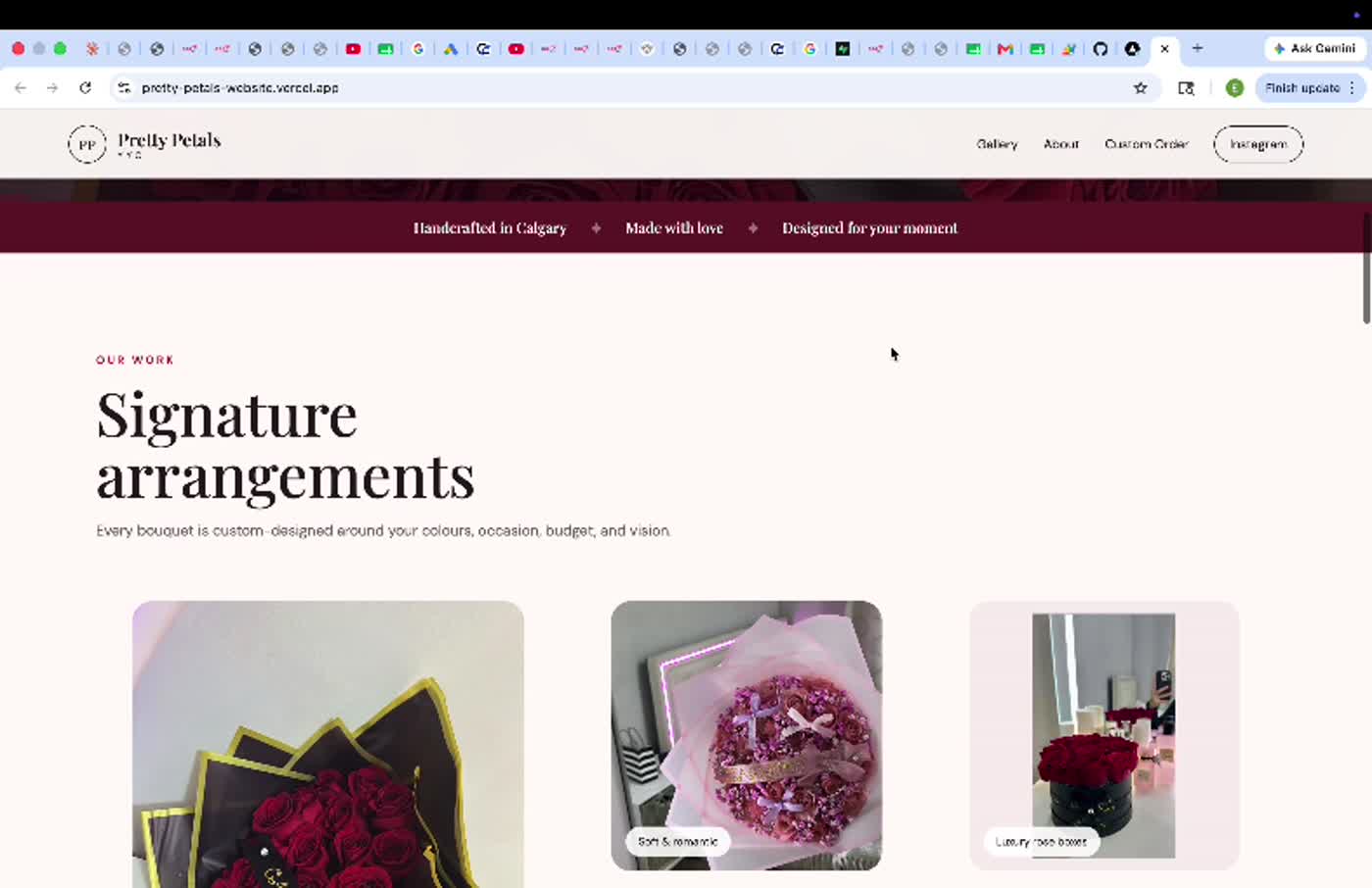This screenshot has width=1372, height=888.
Task: Click the 'Handcrafted in Calgary' banner text
Action: pyautogui.click(x=490, y=227)
